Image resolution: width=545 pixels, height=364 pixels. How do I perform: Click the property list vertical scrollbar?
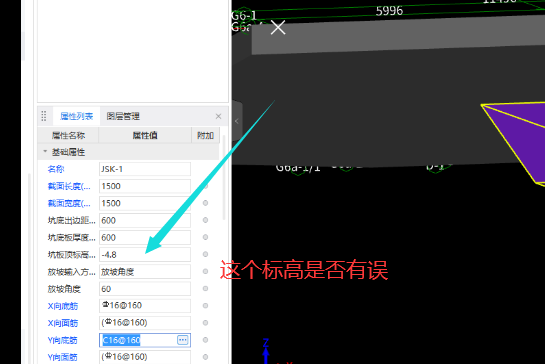click(224, 177)
